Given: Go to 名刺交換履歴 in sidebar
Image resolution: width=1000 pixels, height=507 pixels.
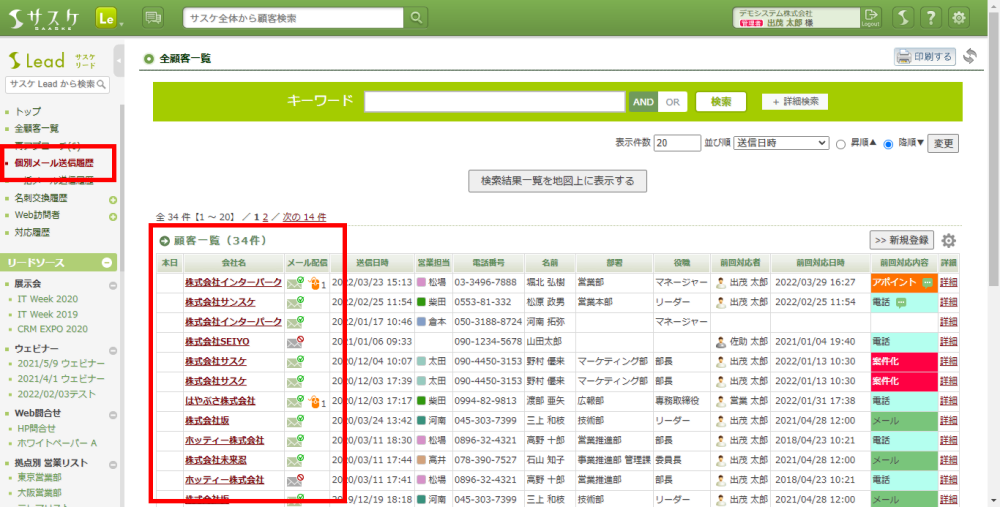Looking at the screenshot, I should (47, 199).
